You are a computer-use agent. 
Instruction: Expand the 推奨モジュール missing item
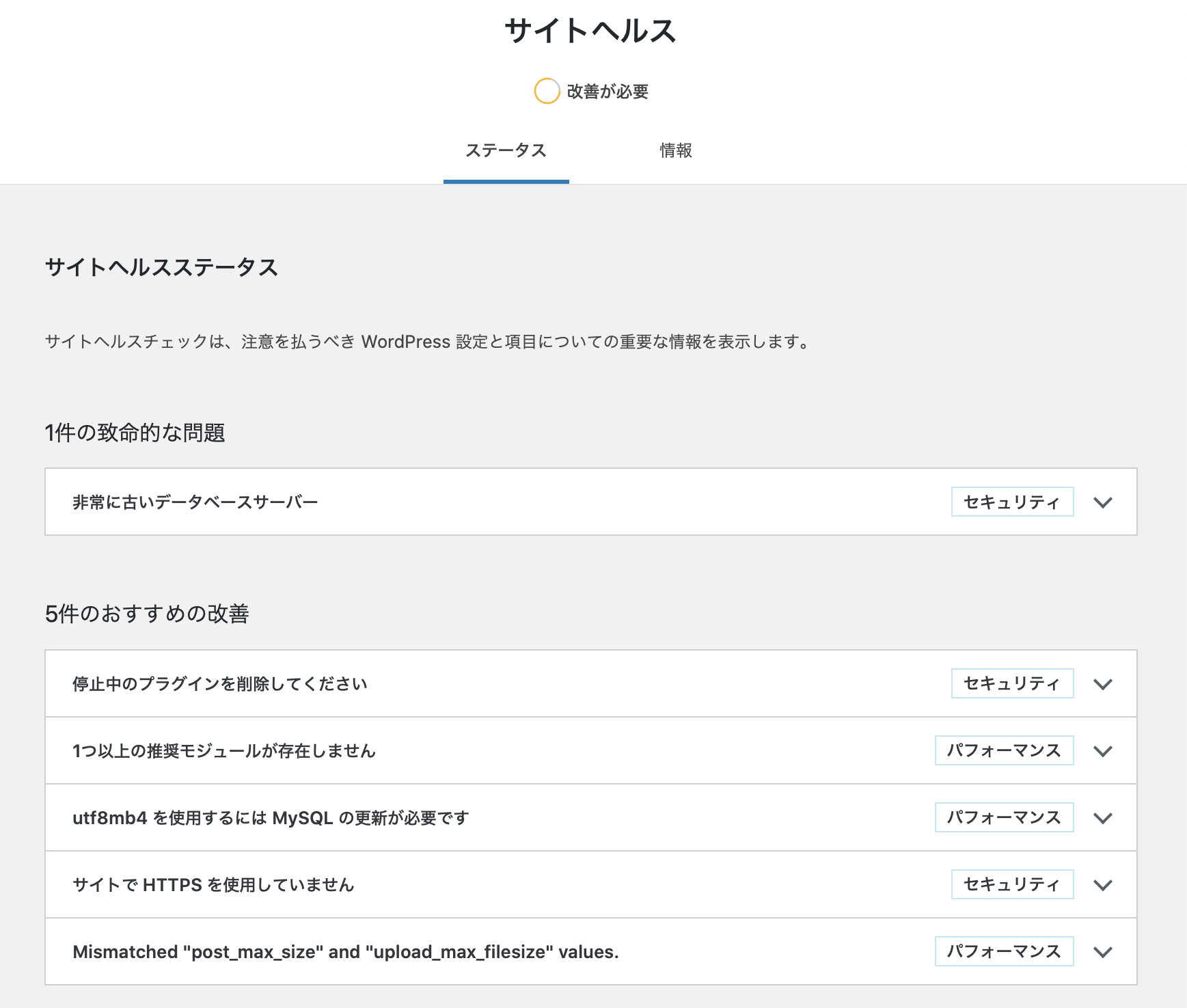click(1102, 750)
